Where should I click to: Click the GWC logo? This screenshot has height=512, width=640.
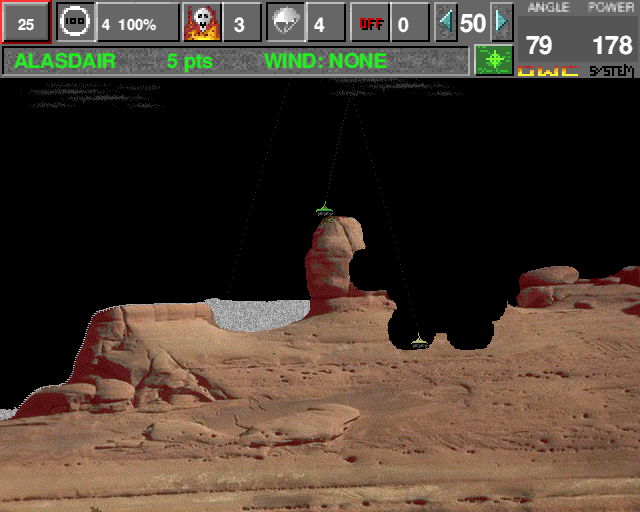point(548,71)
